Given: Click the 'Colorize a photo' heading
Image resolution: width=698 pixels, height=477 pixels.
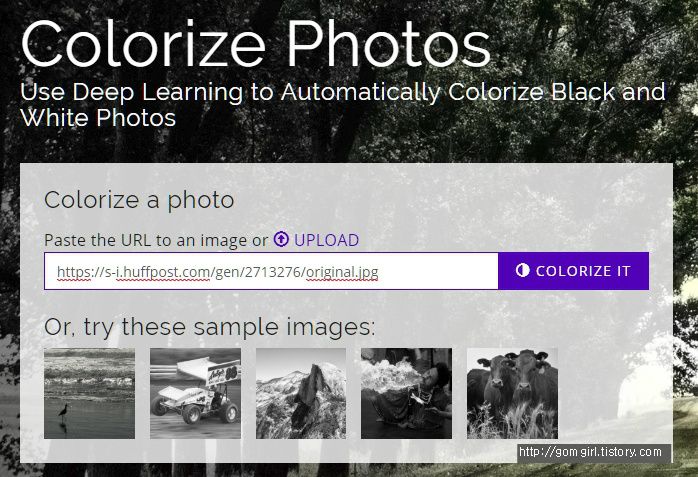Looking at the screenshot, I should click(x=139, y=200).
